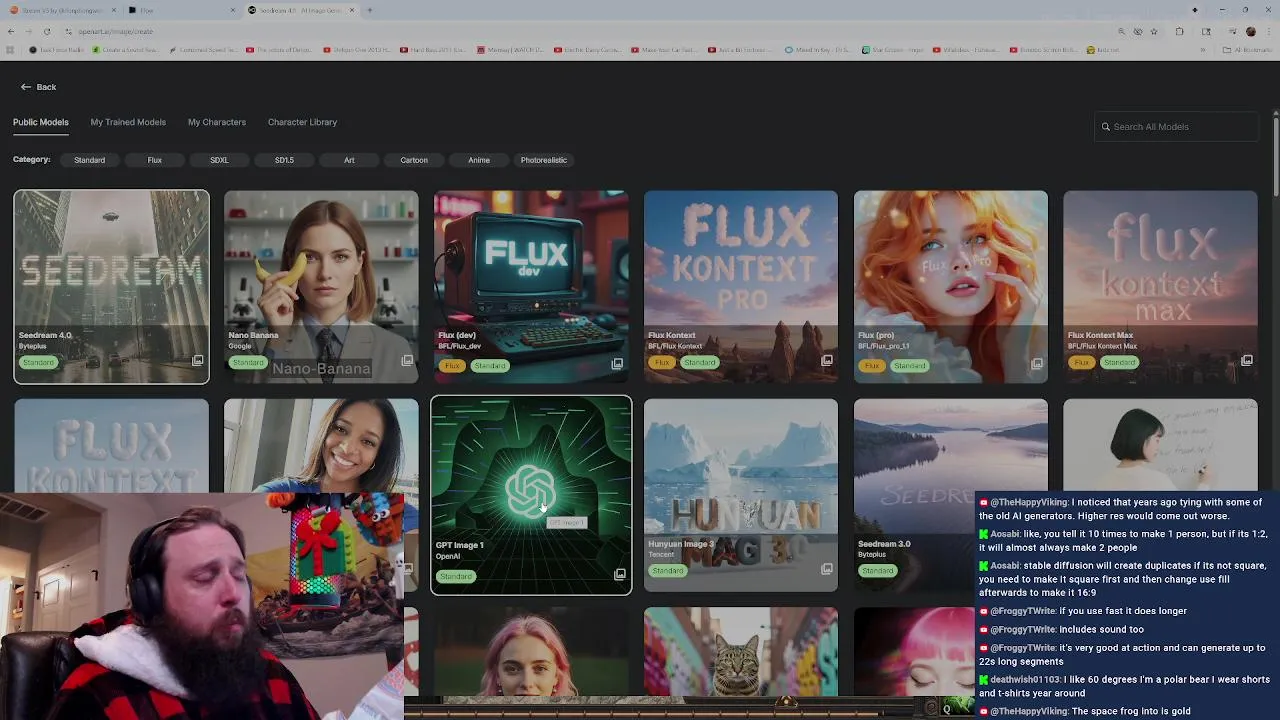Open the Public Models tab
1280x720 pixels.
41,122
